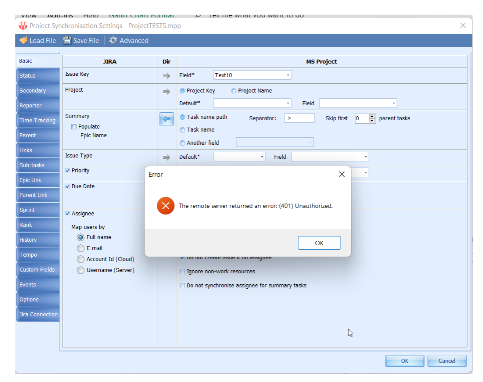This screenshot has width=483, height=382.
Task: Select the Project Name radio button
Action: [234, 91]
